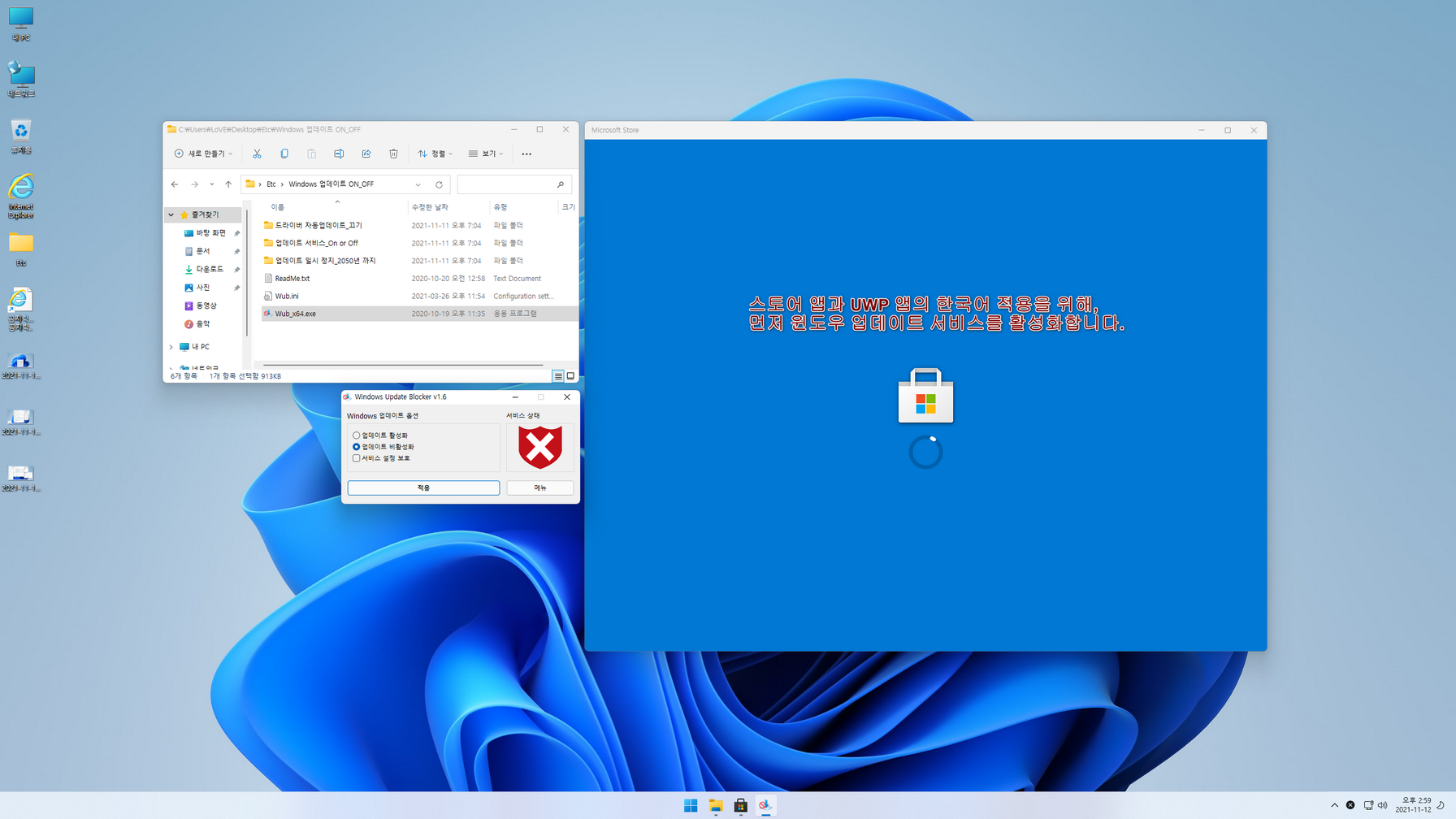Click Windows Update Blocker taskbar icon
This screenshot has width=1456, height=819.
(765, 805)
